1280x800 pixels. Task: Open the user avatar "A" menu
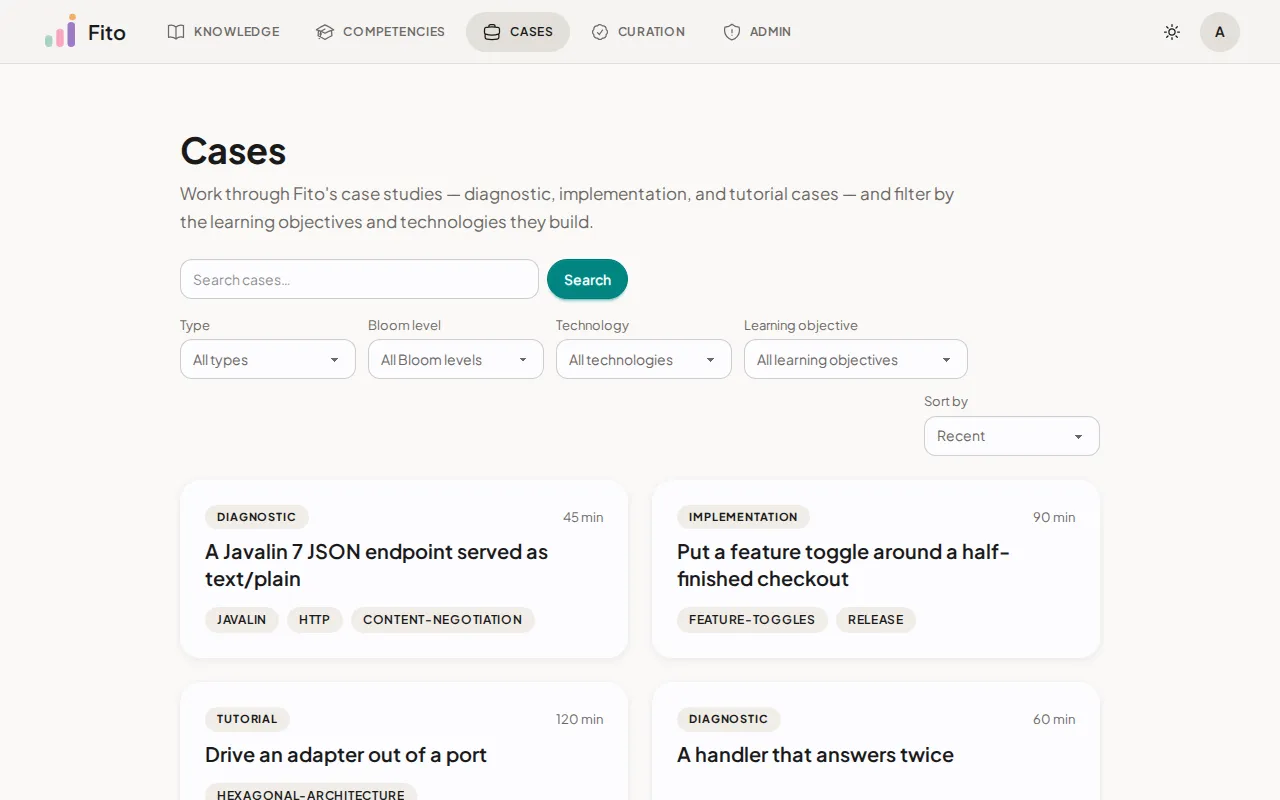(x=1220, y=32)
